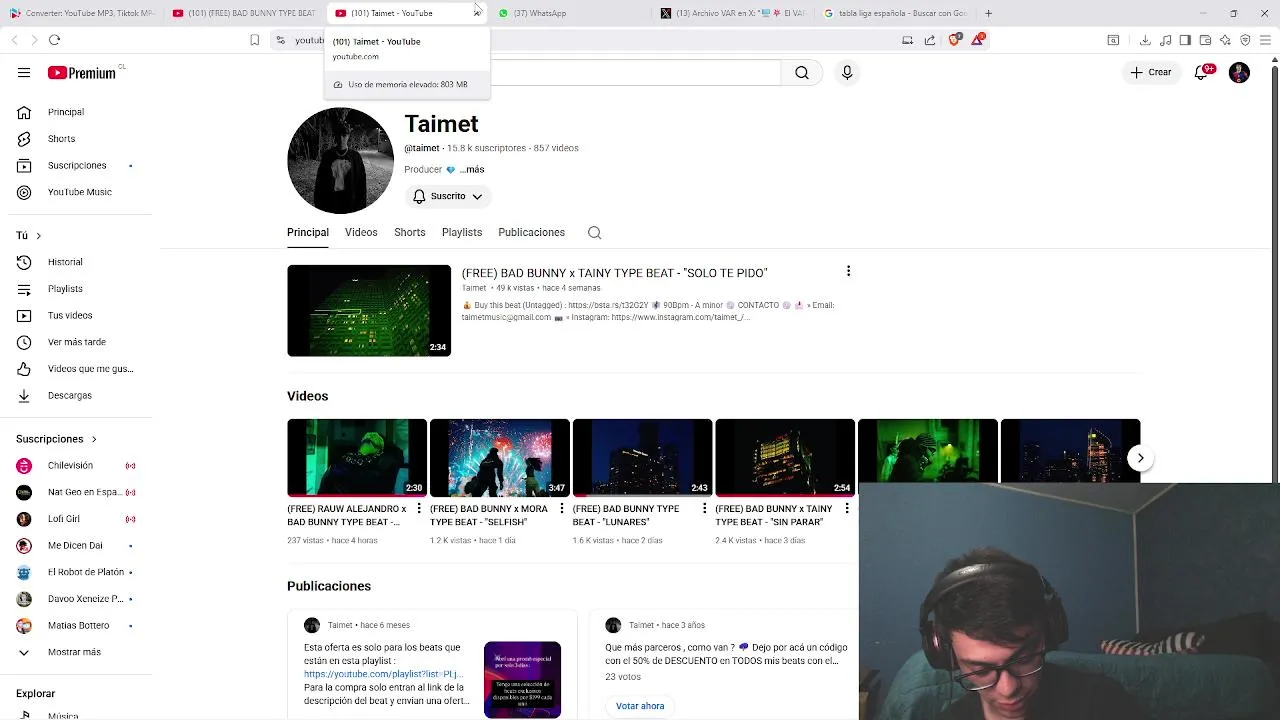Switch to the channel Playlists tab

click(462, 232)
